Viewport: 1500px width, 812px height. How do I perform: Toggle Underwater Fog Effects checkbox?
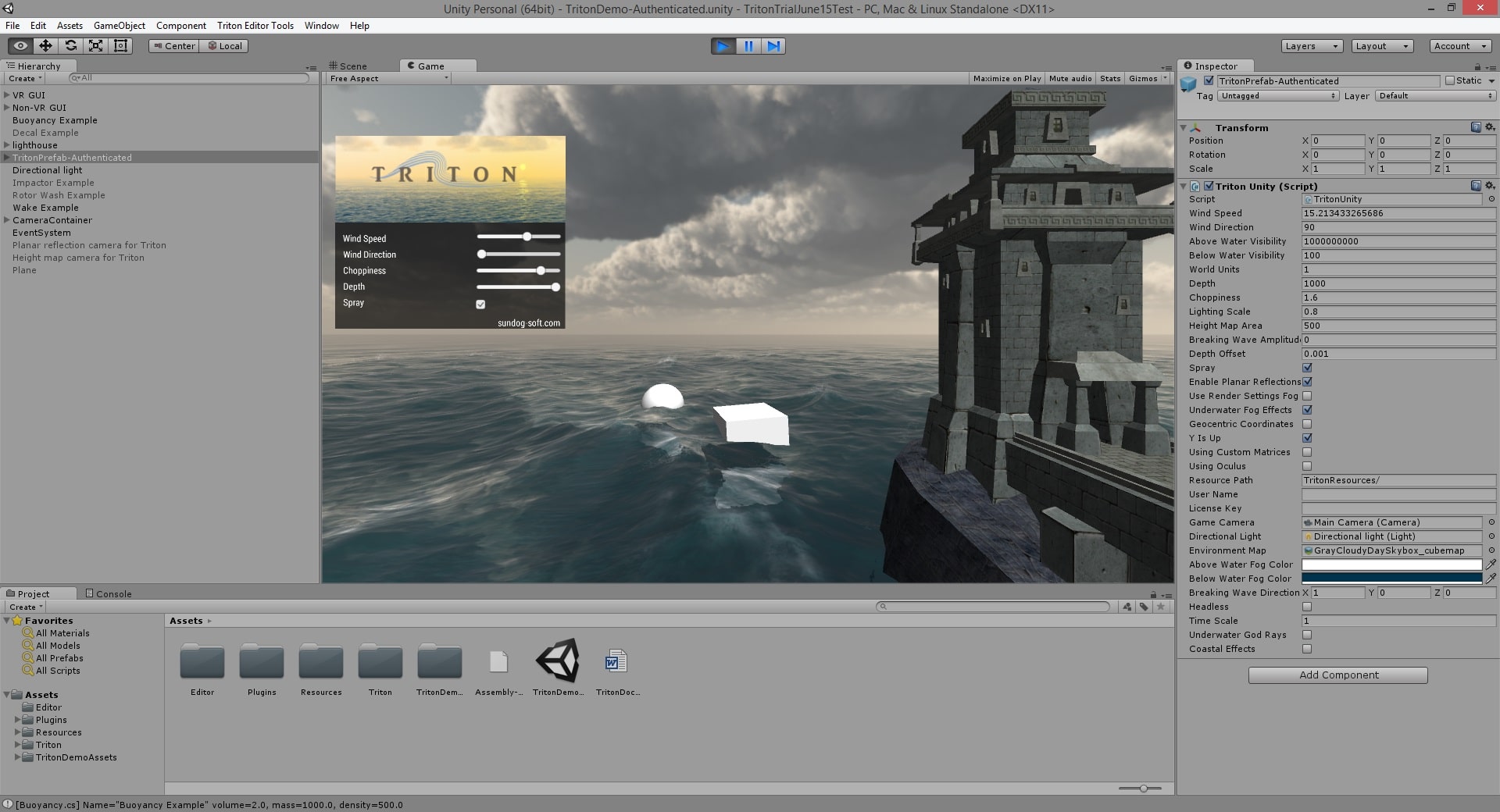[1307, 410]
